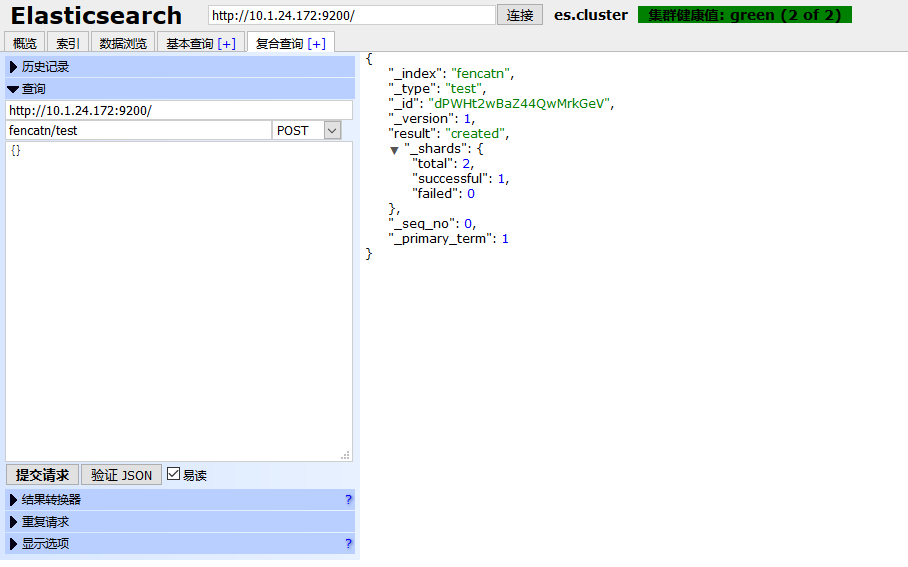Edit the fencatn/test path field
This screenshot has width=908, height=567.
(138, 130)
